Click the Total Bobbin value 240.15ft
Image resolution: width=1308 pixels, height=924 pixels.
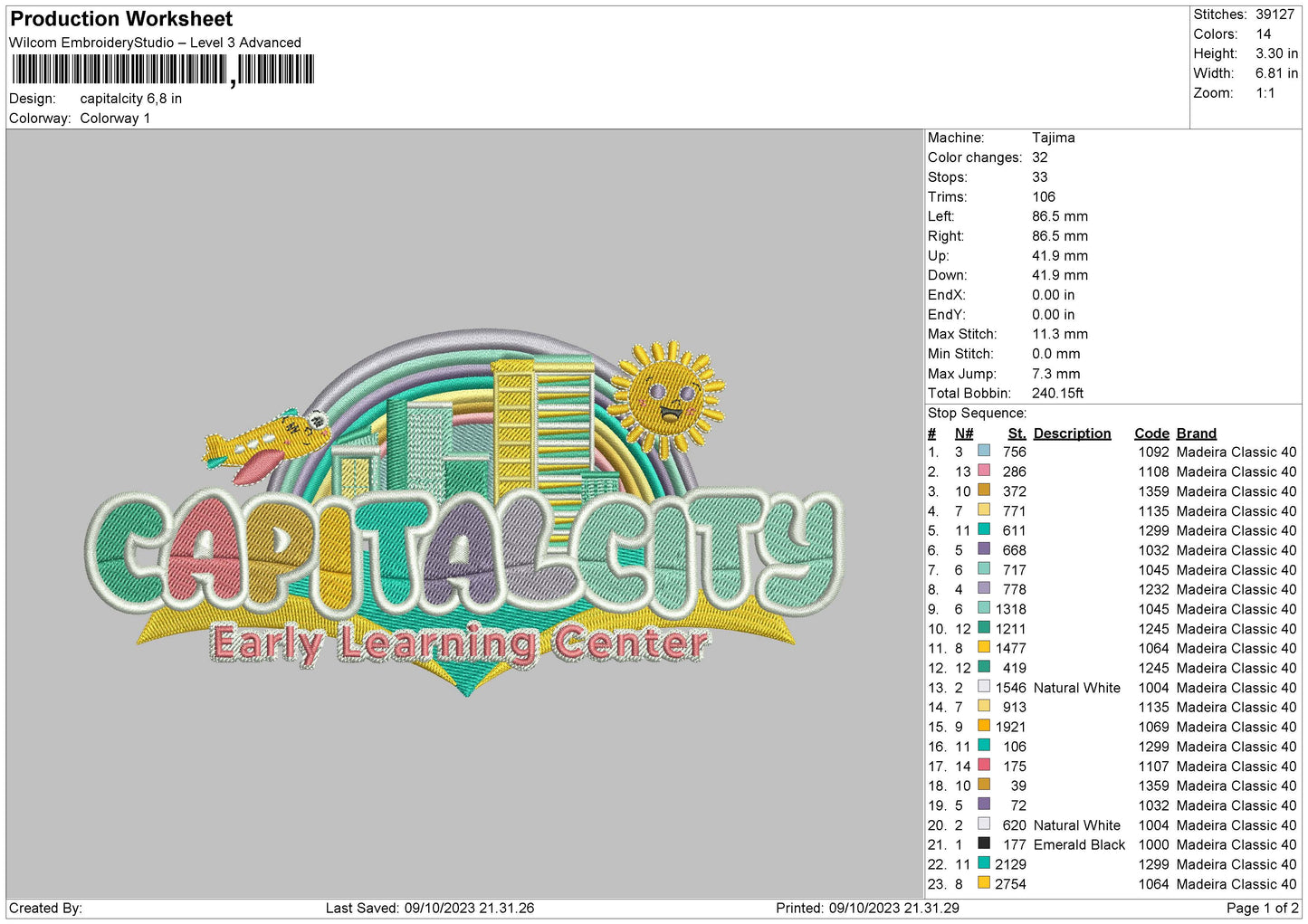coord(1058,393)
